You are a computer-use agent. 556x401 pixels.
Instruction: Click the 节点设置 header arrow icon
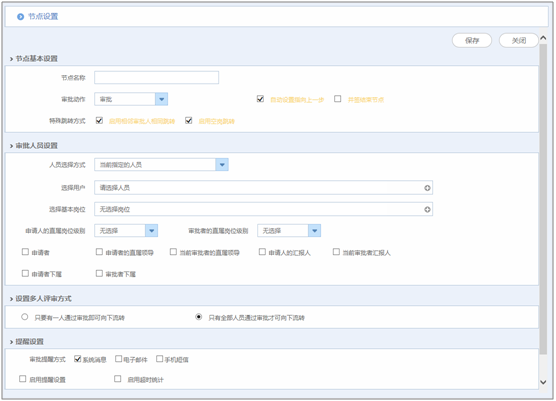(x=21, y=17)
